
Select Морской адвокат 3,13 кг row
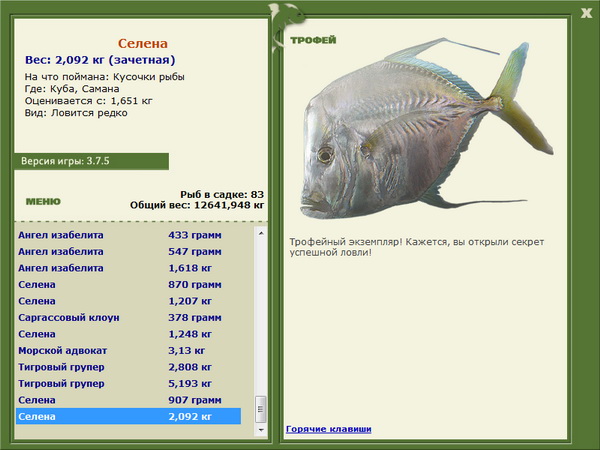(128, 350)
